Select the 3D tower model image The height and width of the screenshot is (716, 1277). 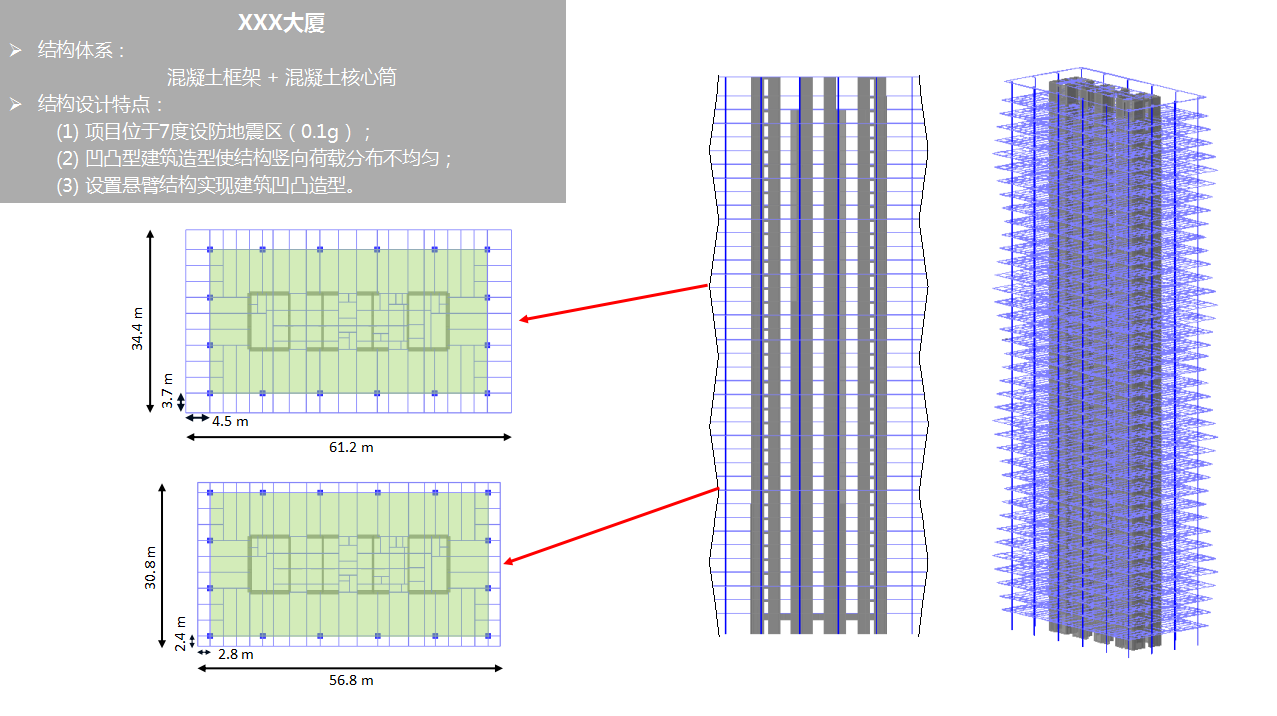pos(1108,360)
